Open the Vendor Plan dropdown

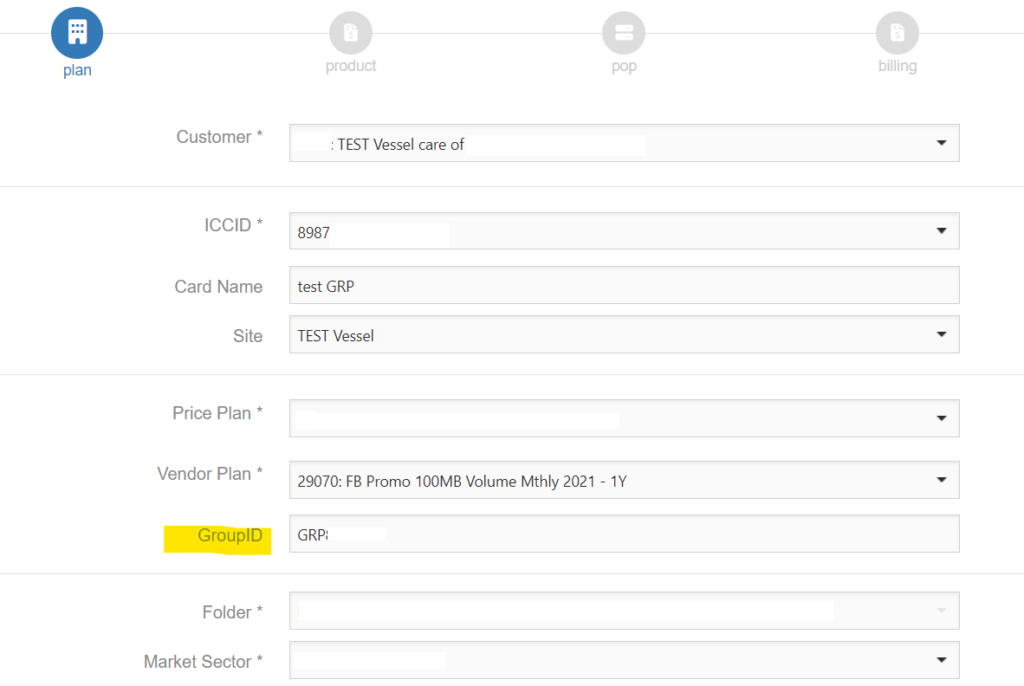[940, 481]
